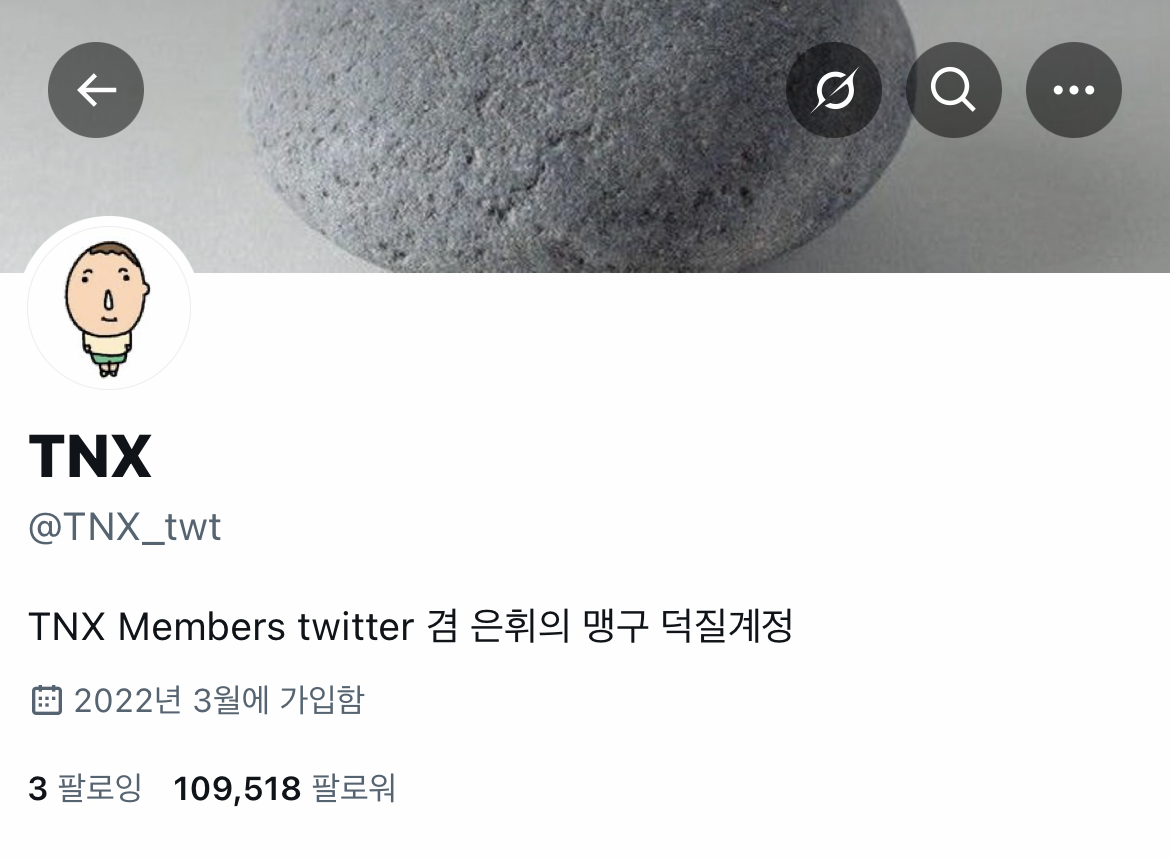Click the '2022년 3월에 가입함' join date
Screen dimensions: 1170x860
[219, 700]
